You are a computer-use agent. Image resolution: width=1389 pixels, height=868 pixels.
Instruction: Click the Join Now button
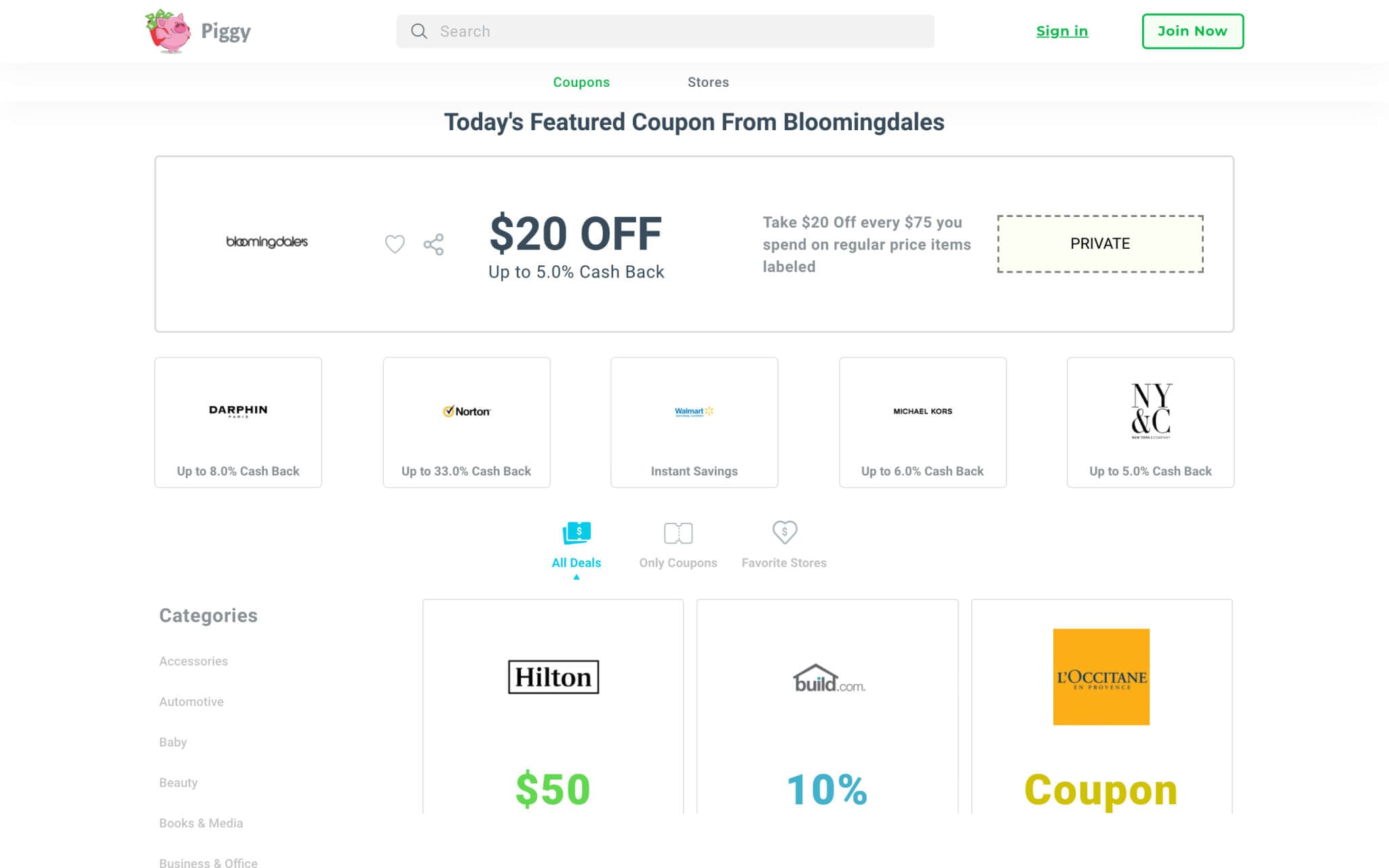(x=1192, y=31)
